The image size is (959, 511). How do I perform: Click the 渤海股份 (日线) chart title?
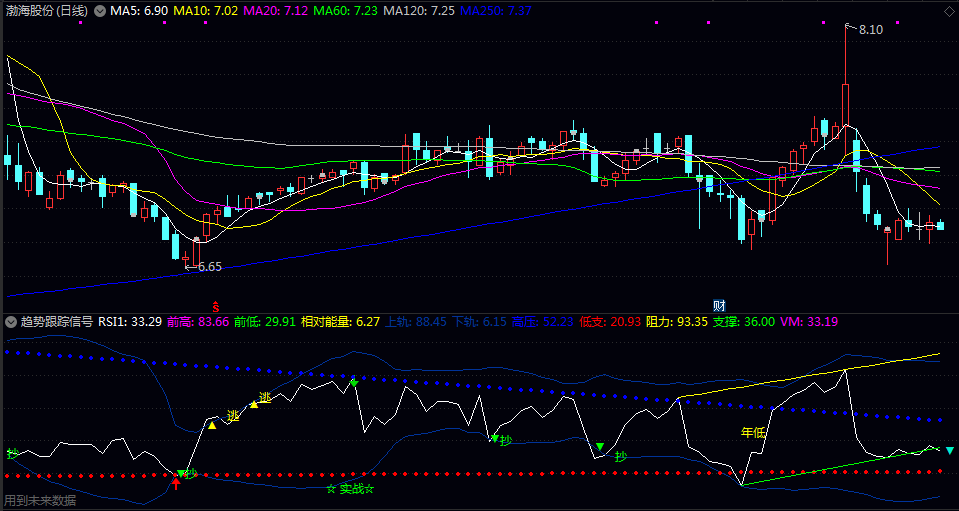coord(46,11)
